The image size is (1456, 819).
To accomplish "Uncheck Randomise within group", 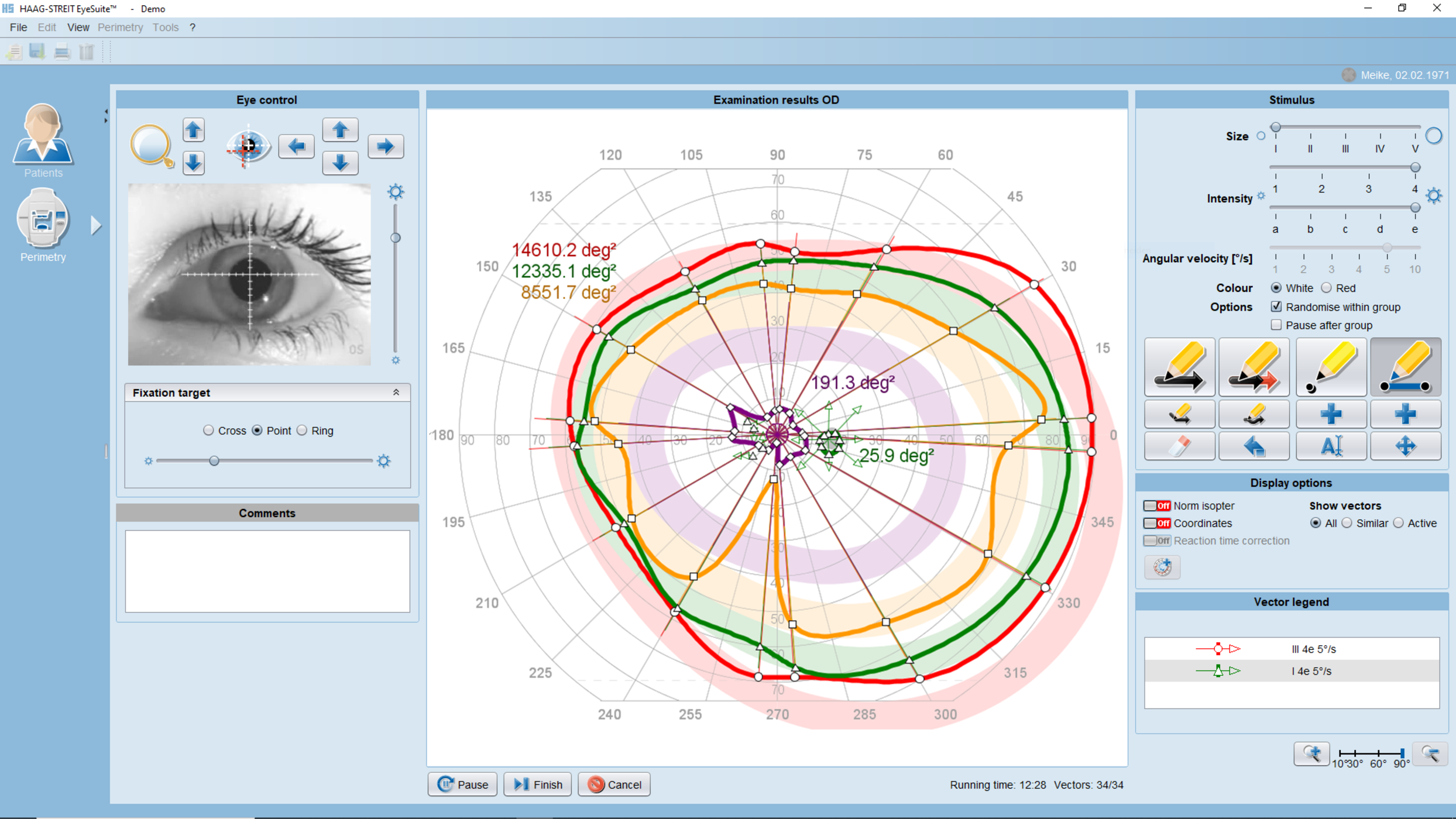I will (x=1276, y=307).
